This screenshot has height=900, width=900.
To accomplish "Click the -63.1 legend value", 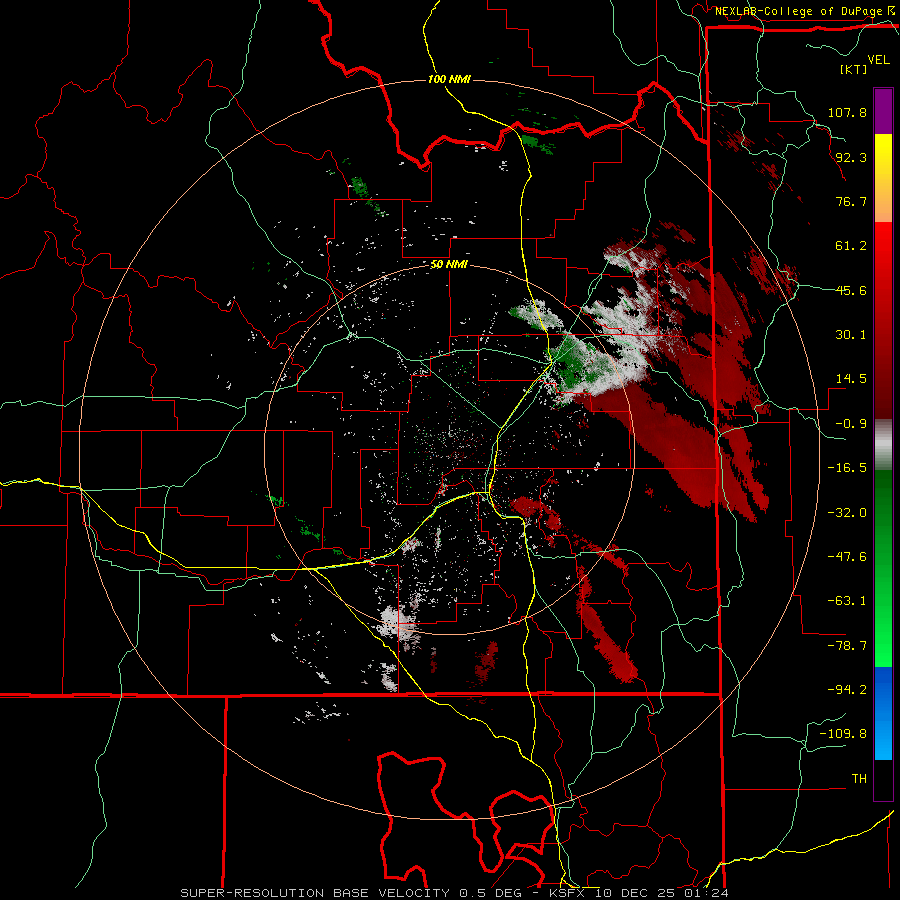I will 847,601.
